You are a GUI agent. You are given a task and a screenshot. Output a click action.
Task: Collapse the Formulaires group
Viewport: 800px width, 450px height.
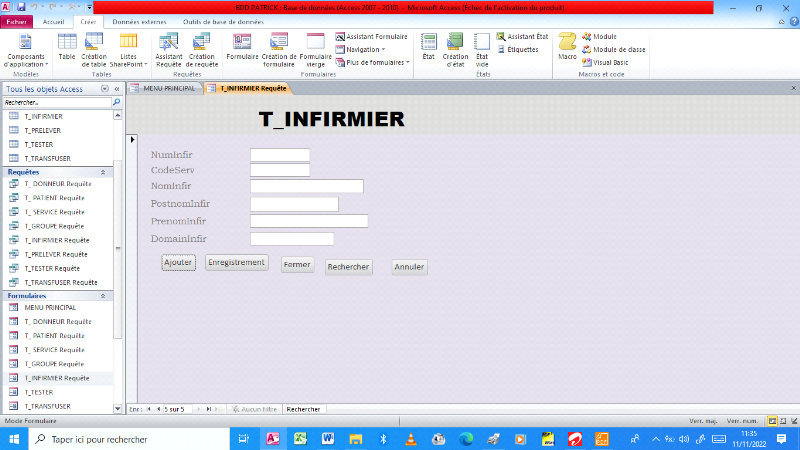pyautogui.click(x=103, y=296)
